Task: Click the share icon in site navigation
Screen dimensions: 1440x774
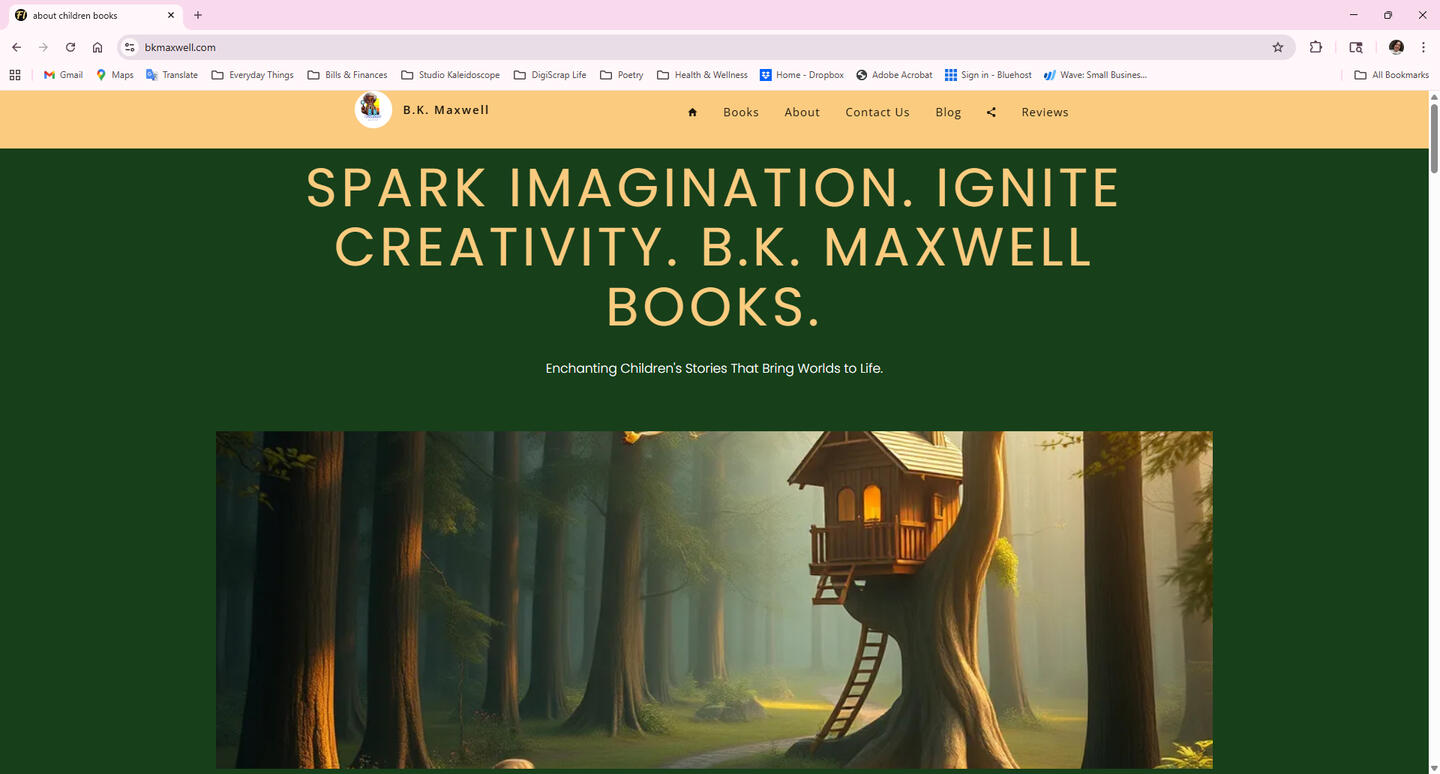Action: click(x=991, y=112)
